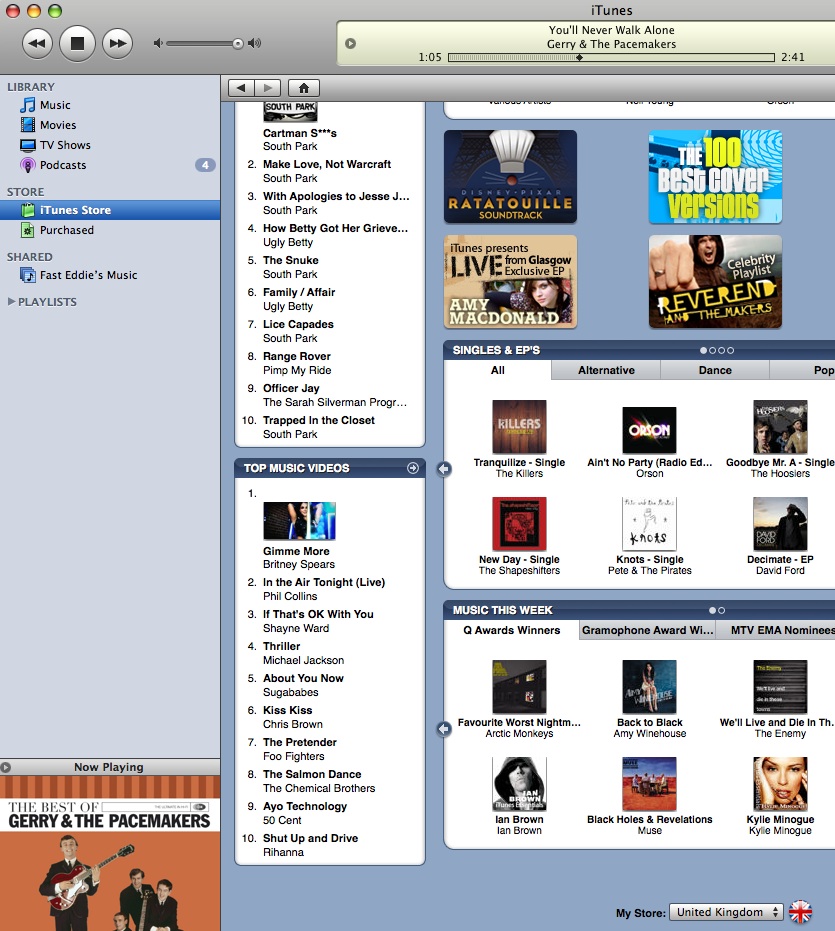Open the Kylie Minogue album cover

780,784
